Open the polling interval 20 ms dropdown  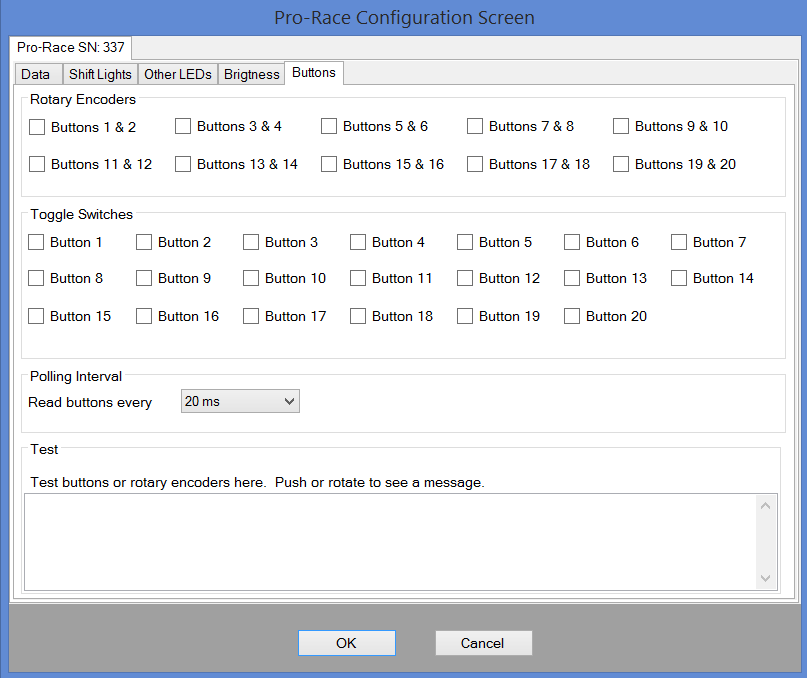tap(240, 401)
